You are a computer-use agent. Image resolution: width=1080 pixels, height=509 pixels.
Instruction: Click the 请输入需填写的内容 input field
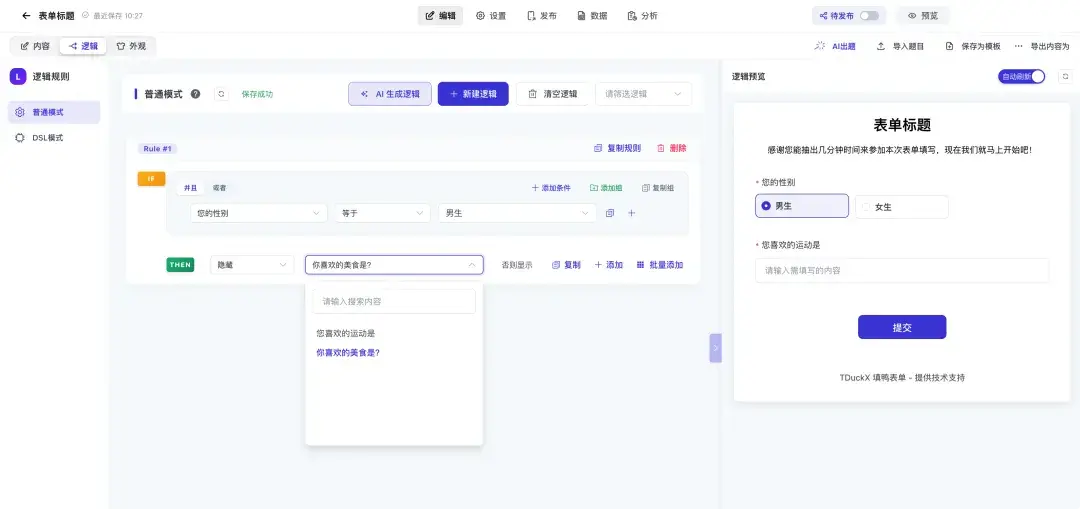[902, 271]
